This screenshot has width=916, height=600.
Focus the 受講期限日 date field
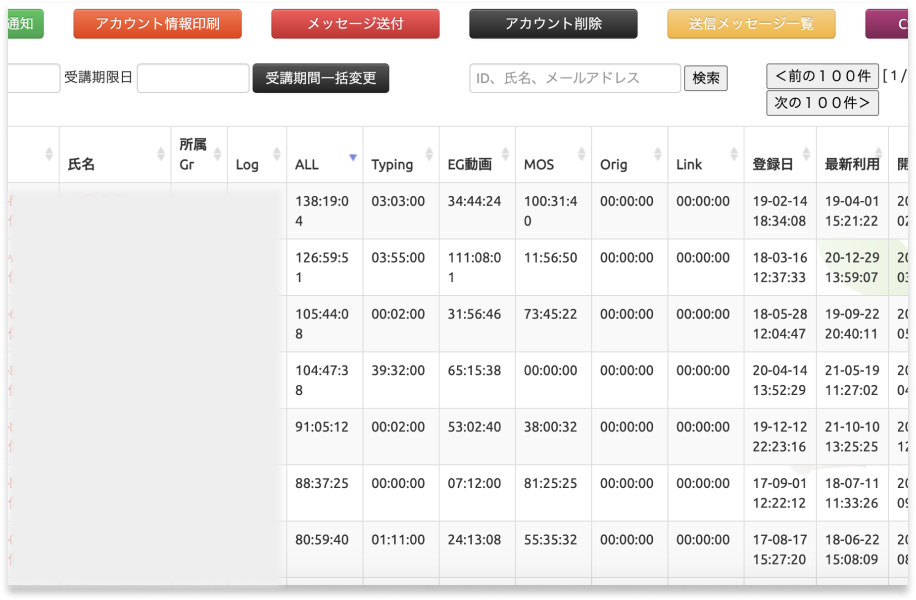(x=193, y=78)
